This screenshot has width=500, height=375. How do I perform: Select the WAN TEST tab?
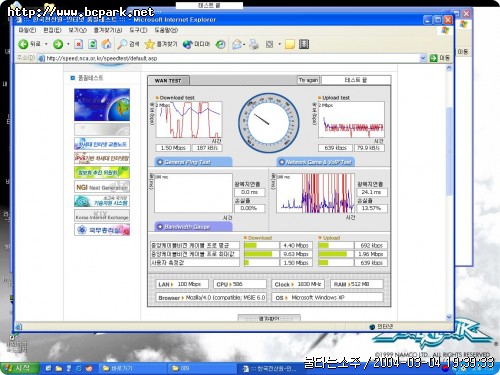168,80
